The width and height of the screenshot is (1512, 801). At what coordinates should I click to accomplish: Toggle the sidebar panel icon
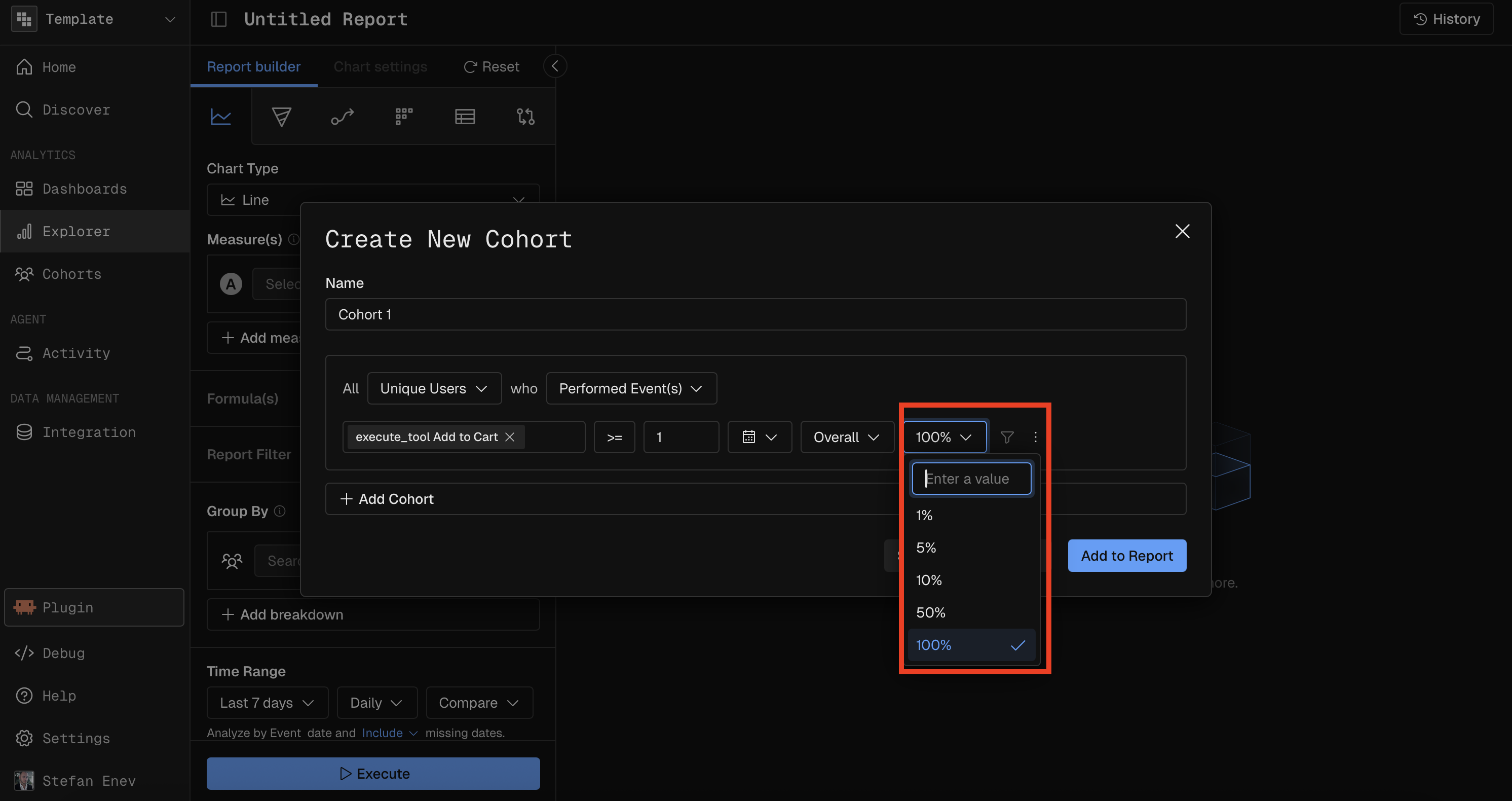click(x=219, y=19)
